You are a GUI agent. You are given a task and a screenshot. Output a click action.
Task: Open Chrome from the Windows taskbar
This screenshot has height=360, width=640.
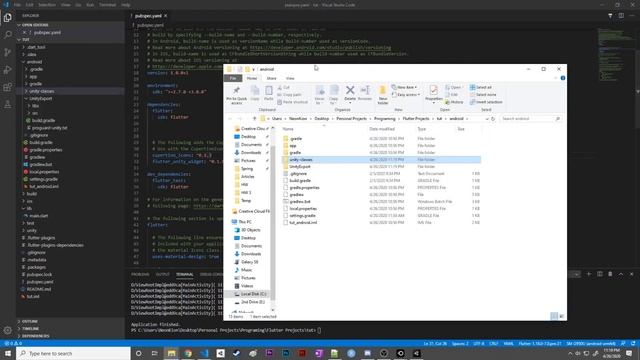click(188, 353)
